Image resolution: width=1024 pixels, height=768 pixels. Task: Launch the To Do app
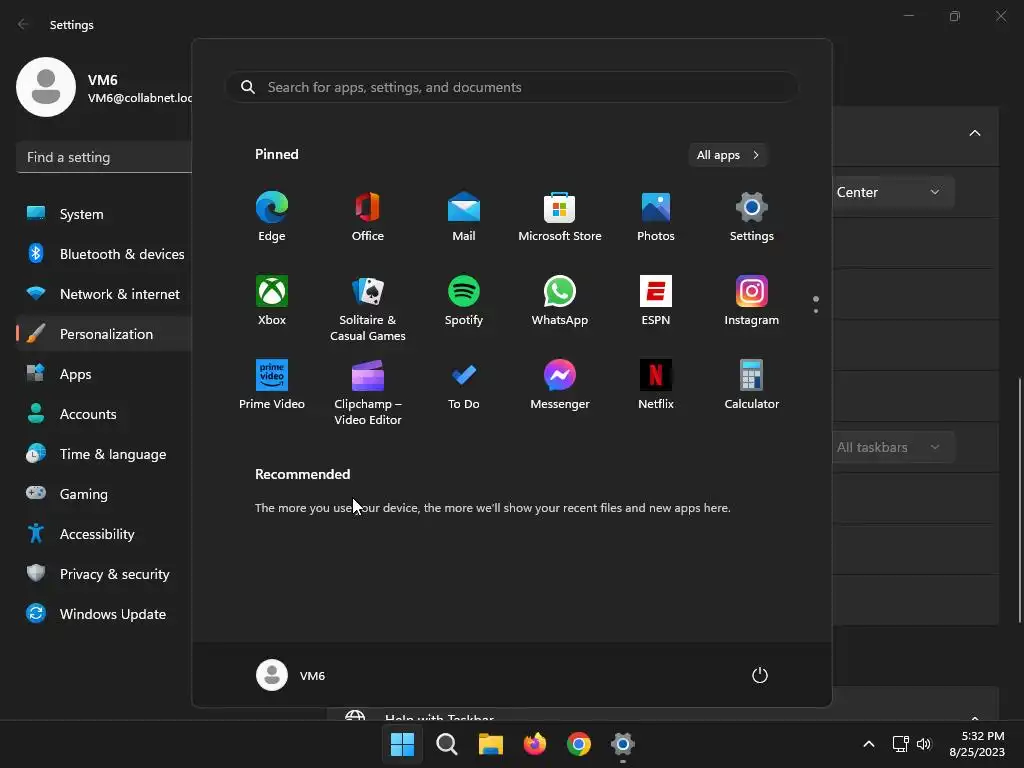tap(464, 385)
